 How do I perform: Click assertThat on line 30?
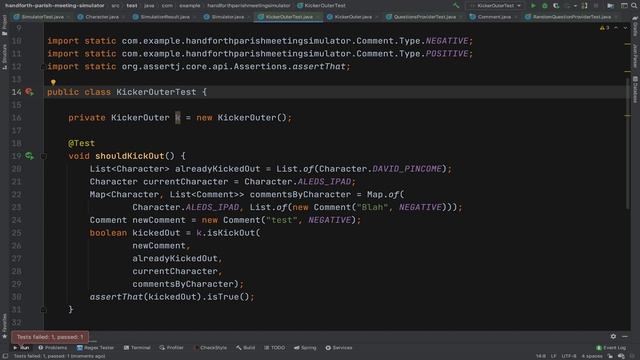pos(116,297)
